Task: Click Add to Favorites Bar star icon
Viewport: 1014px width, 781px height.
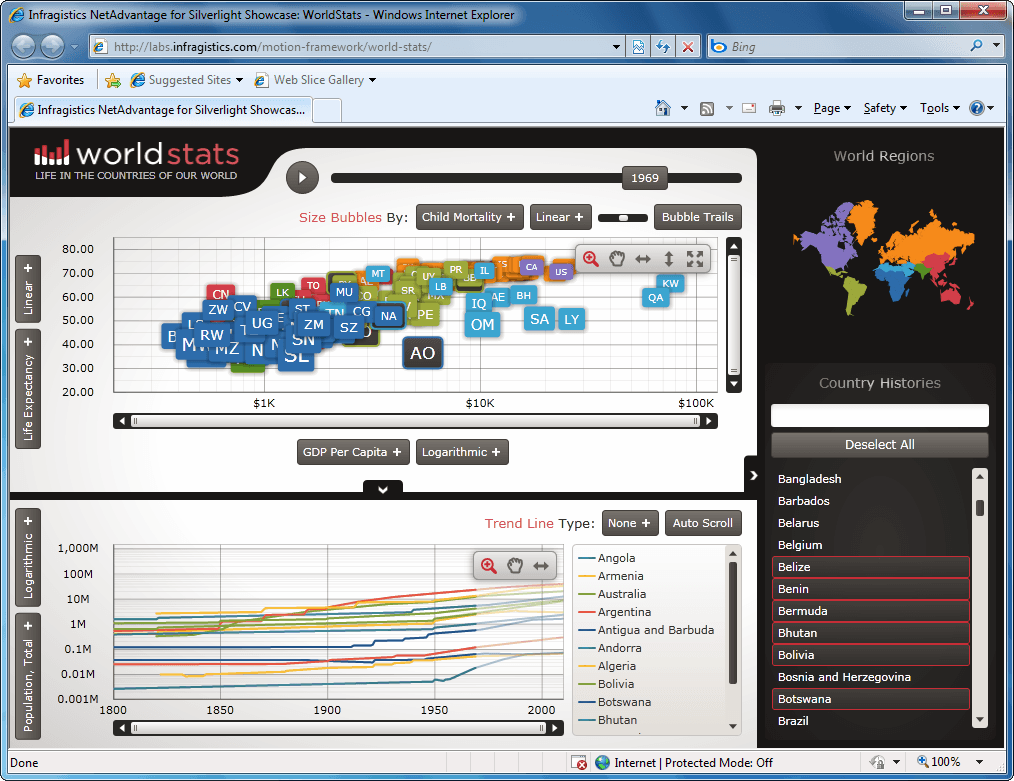Action: tap(113, 80)
